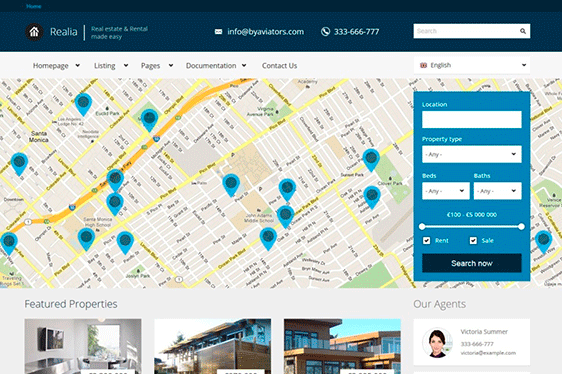Click the envelope icon beside info@byaviators.com
Viewport: 562px width, 374px height.
point(218,32)
